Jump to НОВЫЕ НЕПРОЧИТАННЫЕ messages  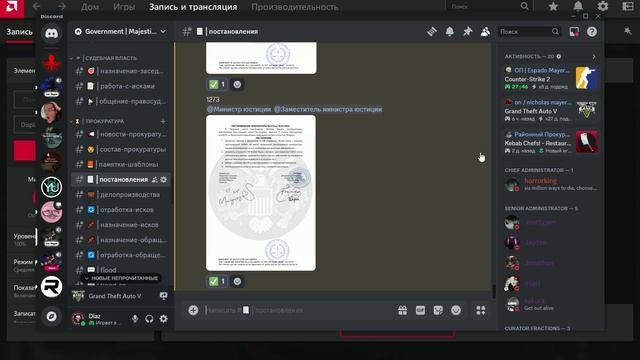pos(122,278)
